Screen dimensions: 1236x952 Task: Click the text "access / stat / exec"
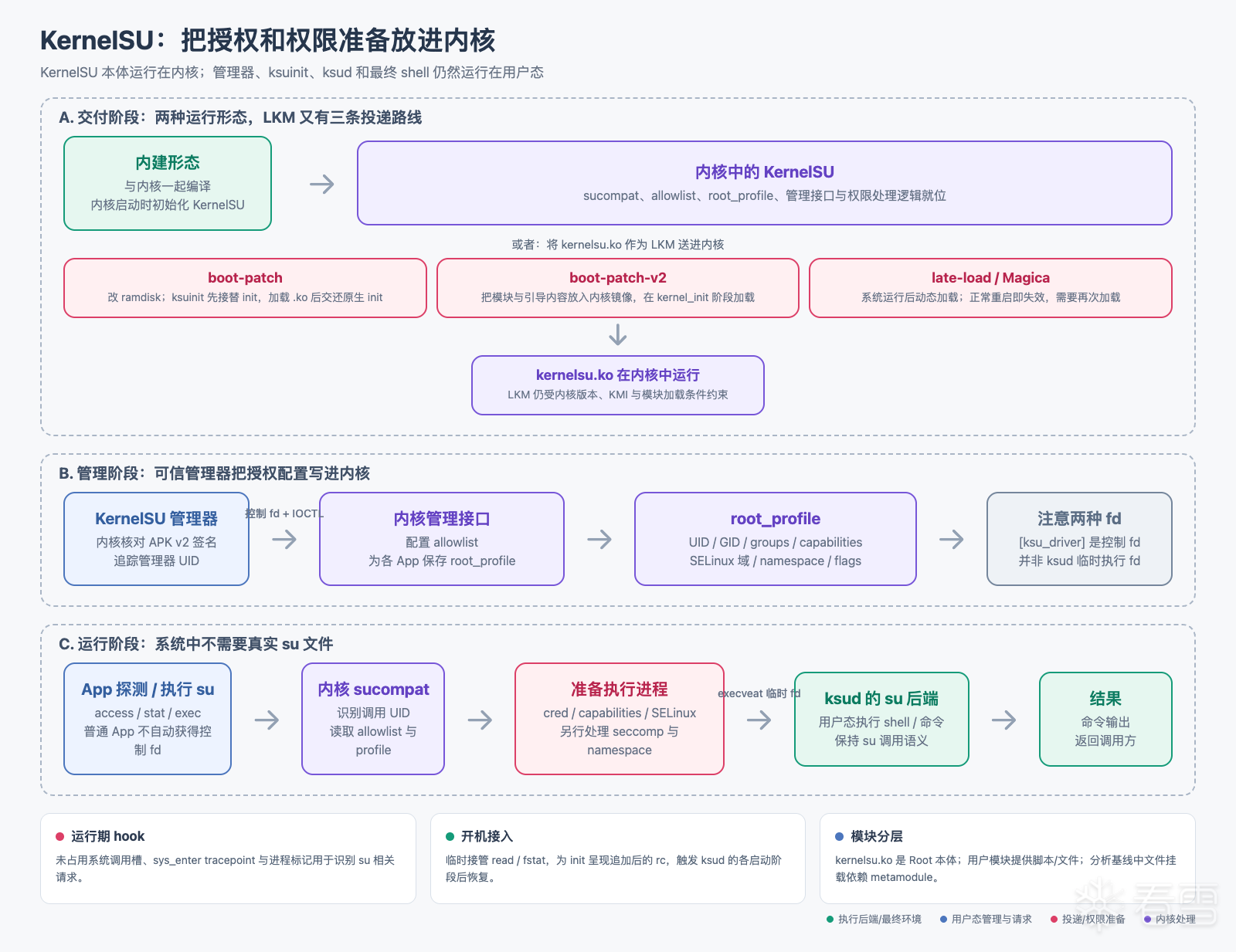148,713
